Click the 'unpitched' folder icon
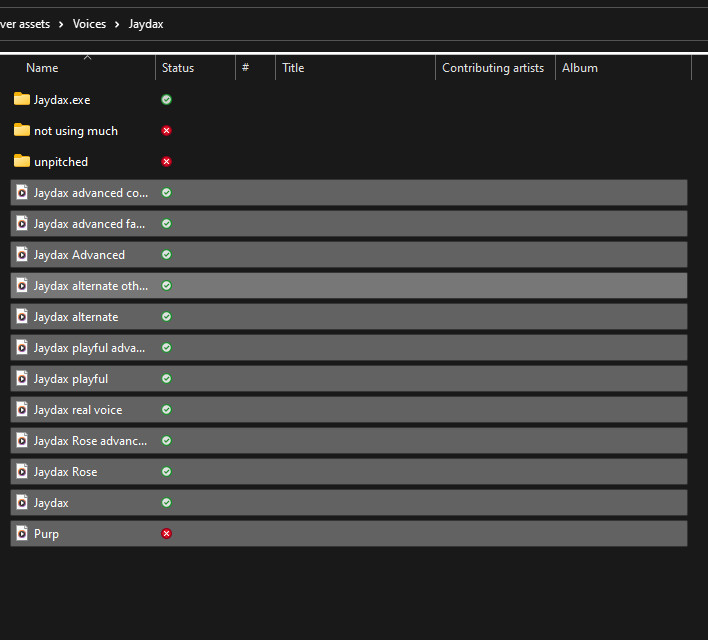 pyautogui.click(x=22, y=161)
